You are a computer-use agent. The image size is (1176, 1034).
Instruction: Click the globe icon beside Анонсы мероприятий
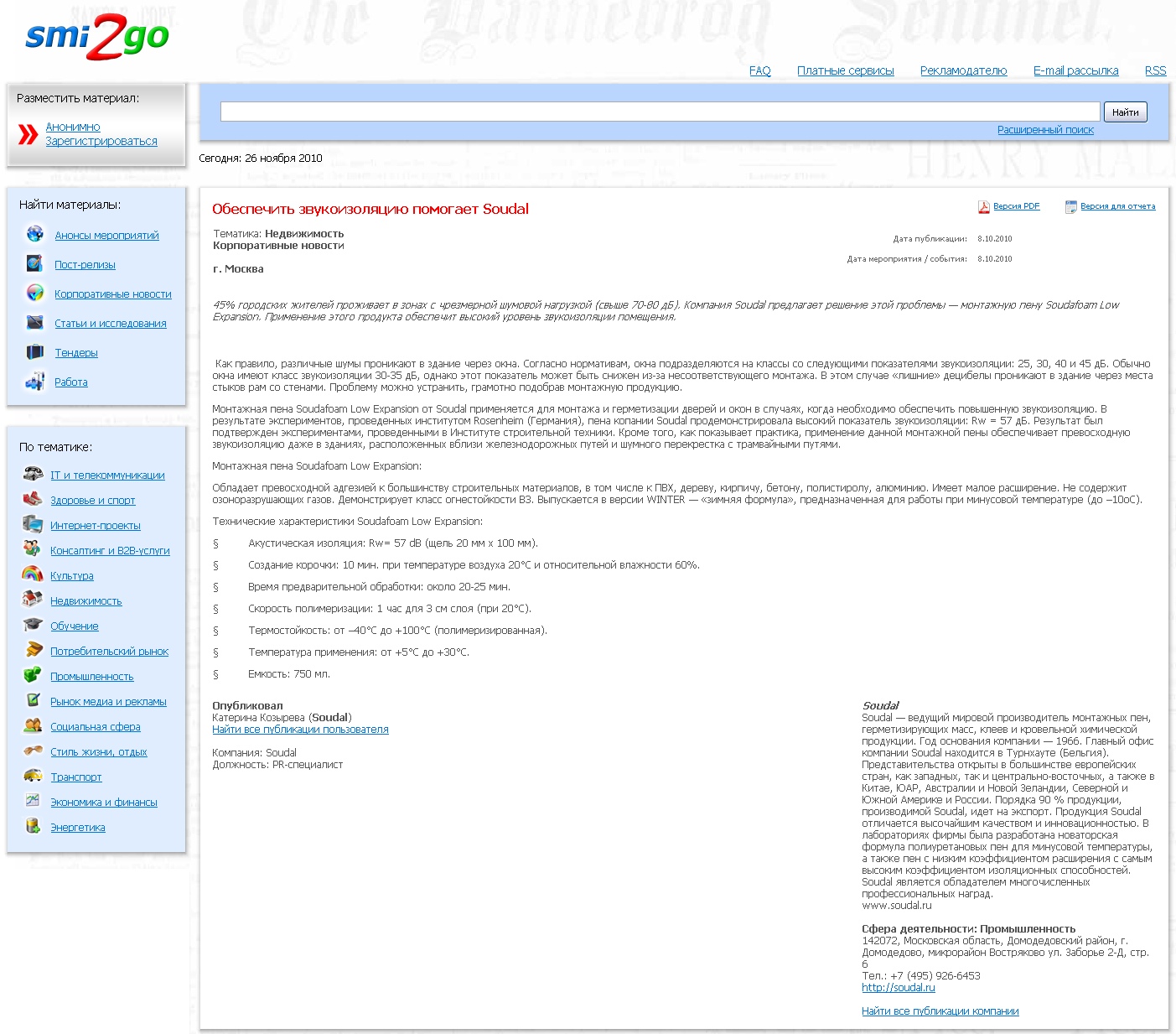point(35,234)
